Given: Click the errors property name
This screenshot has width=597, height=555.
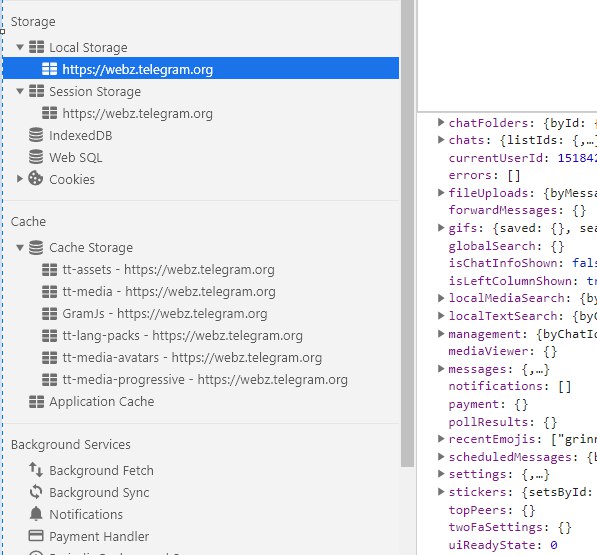Looking at the screenshot, I should [471, 175].
